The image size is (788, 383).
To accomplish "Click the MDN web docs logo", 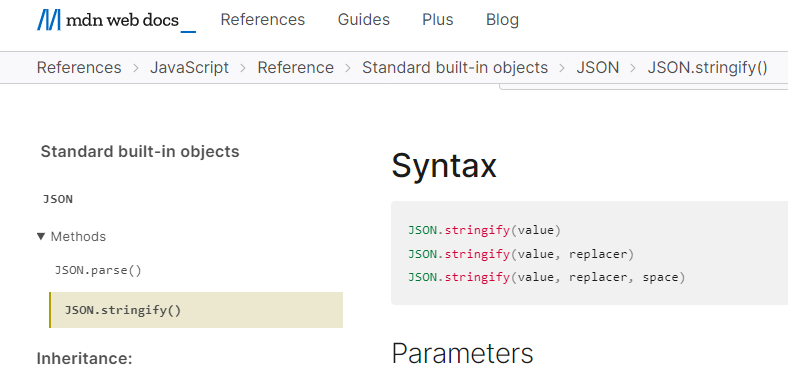I will click(116, 20).
